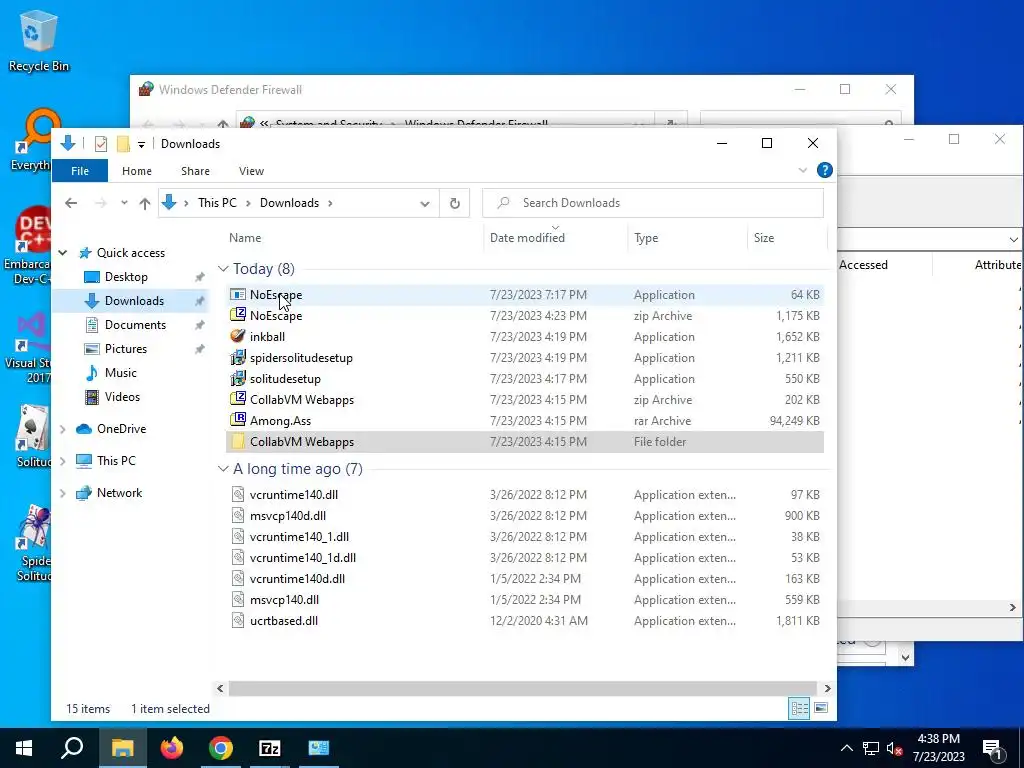The image size is (1024, 768).
Task: Select Music in Quick access
Action: click(120, 373)
